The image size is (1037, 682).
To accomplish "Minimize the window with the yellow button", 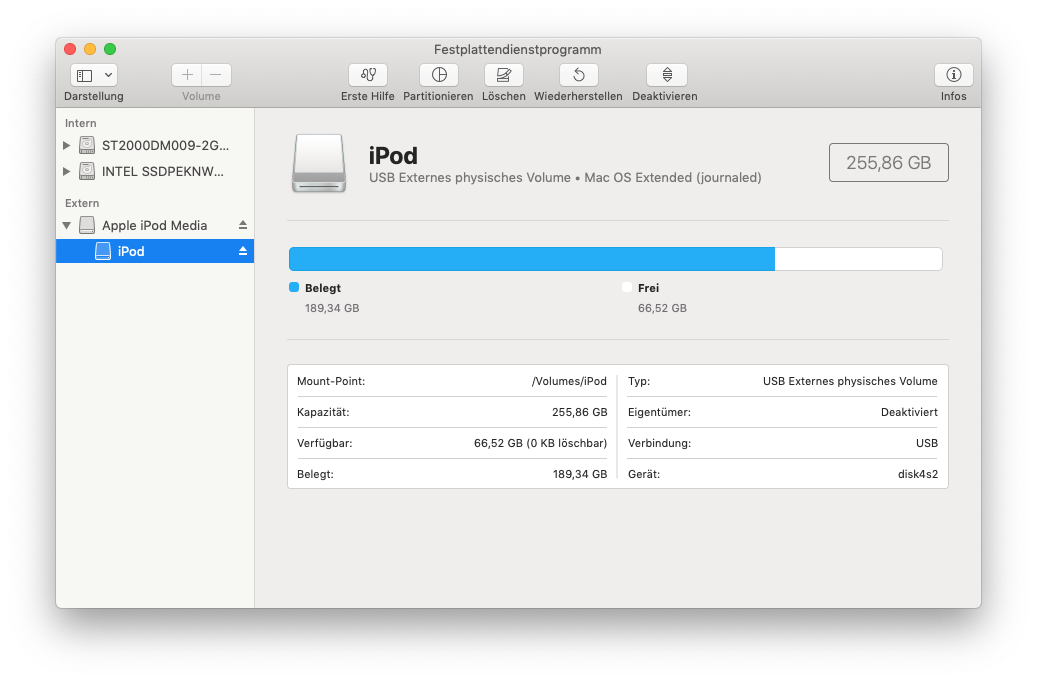I will (x=90, y=49).
